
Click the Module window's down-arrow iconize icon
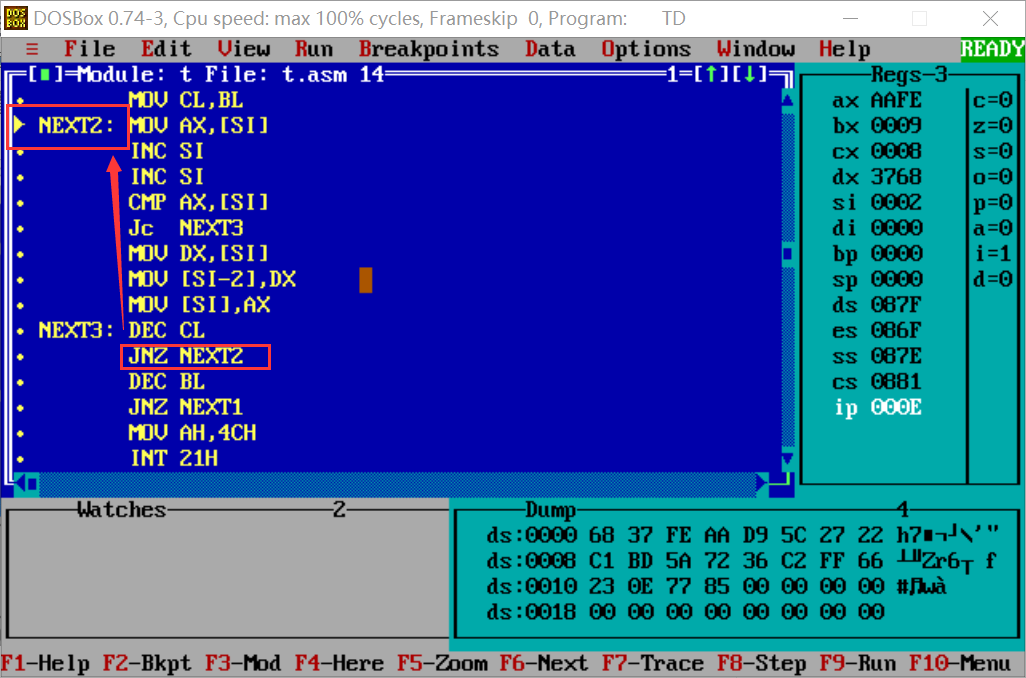coord(750,75)
